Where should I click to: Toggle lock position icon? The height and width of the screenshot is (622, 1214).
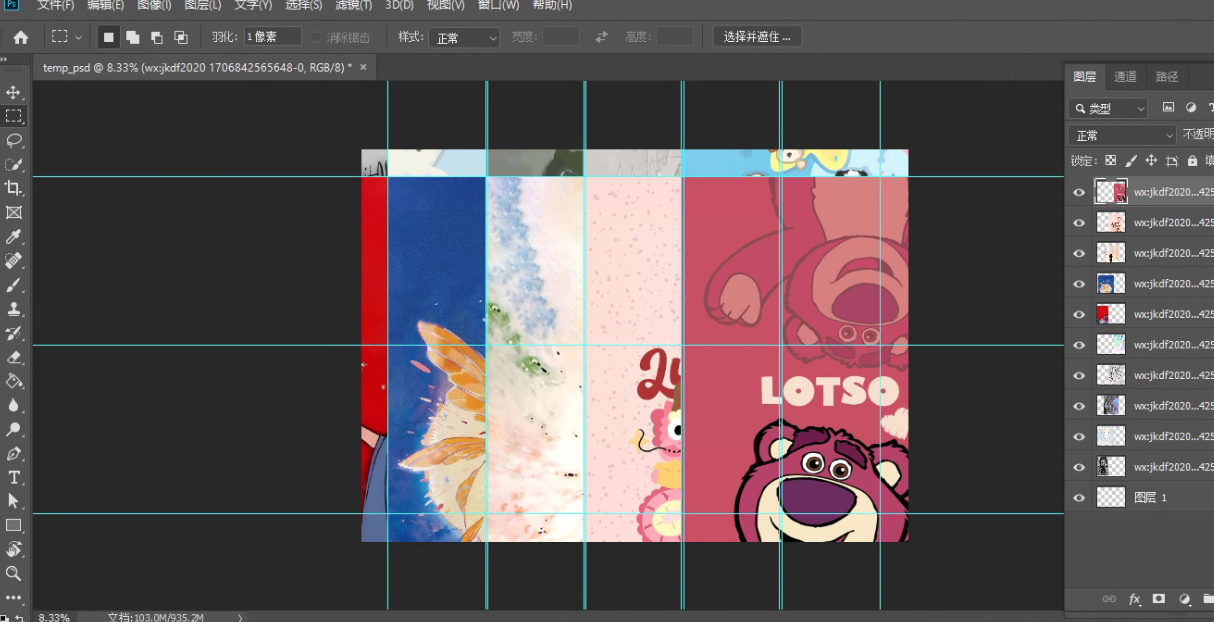pos(1151,160)
